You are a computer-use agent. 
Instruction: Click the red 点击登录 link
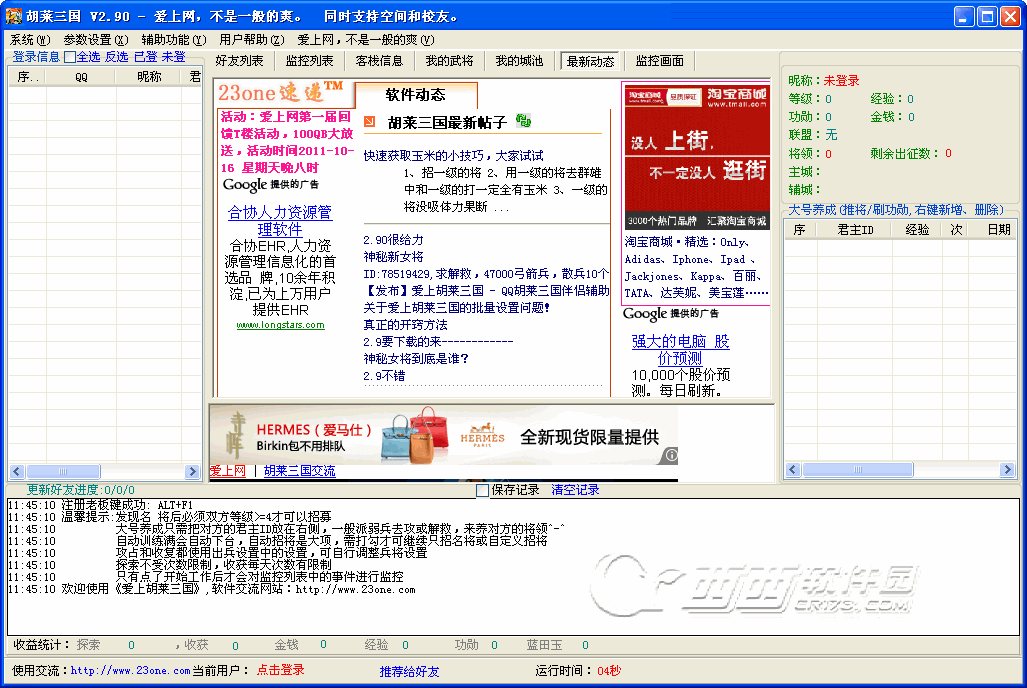280,670
